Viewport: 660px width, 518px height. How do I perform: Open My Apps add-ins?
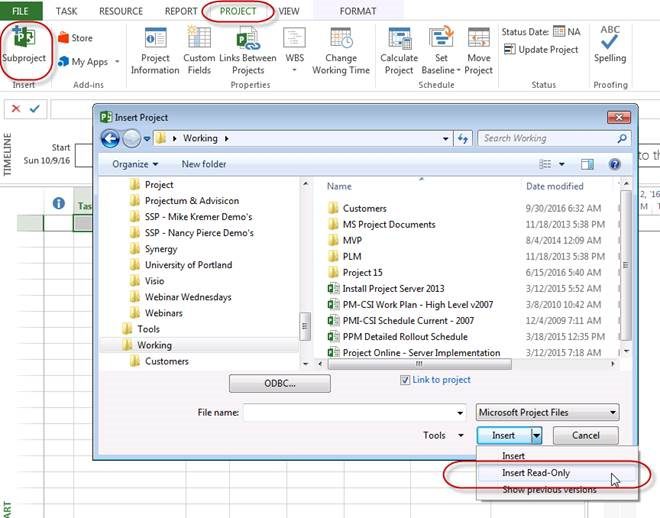point(83,62)
